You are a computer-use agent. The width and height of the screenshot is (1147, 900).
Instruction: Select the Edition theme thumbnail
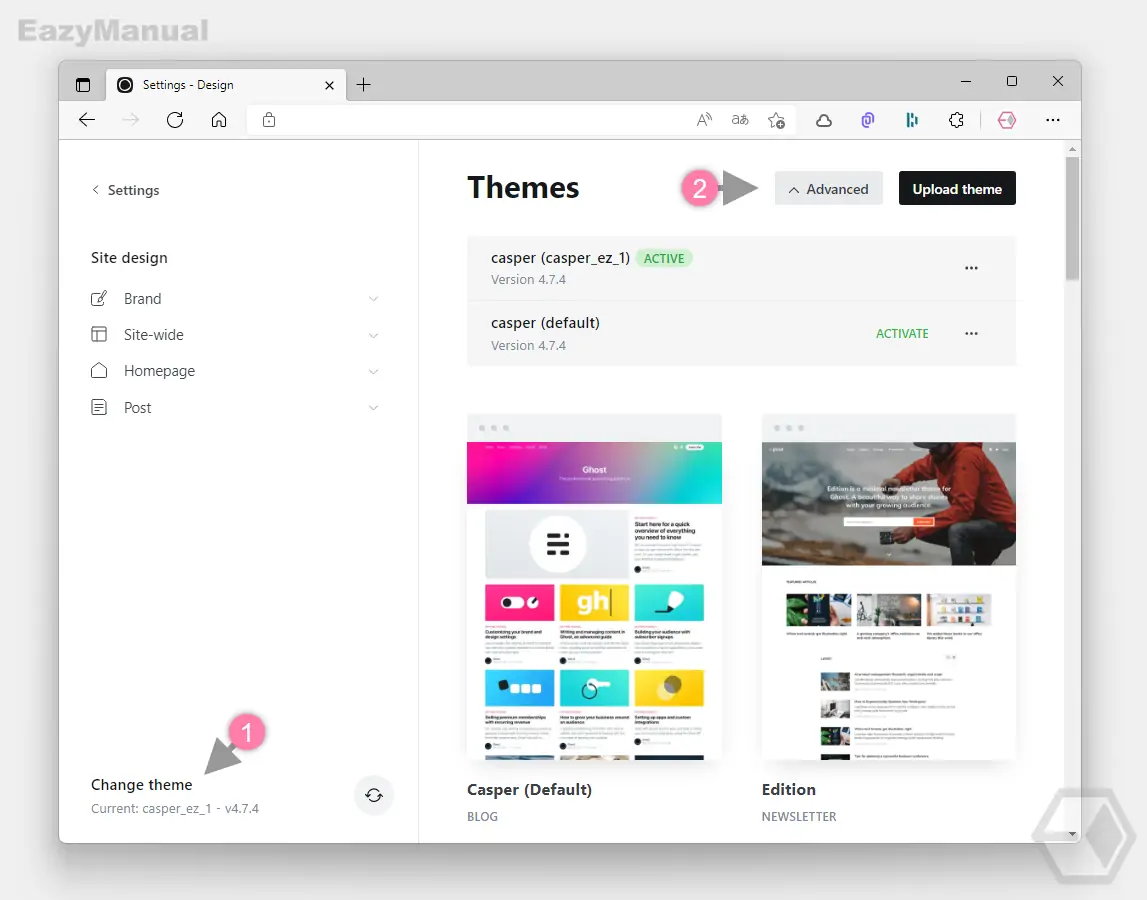[x=889, y=587]
